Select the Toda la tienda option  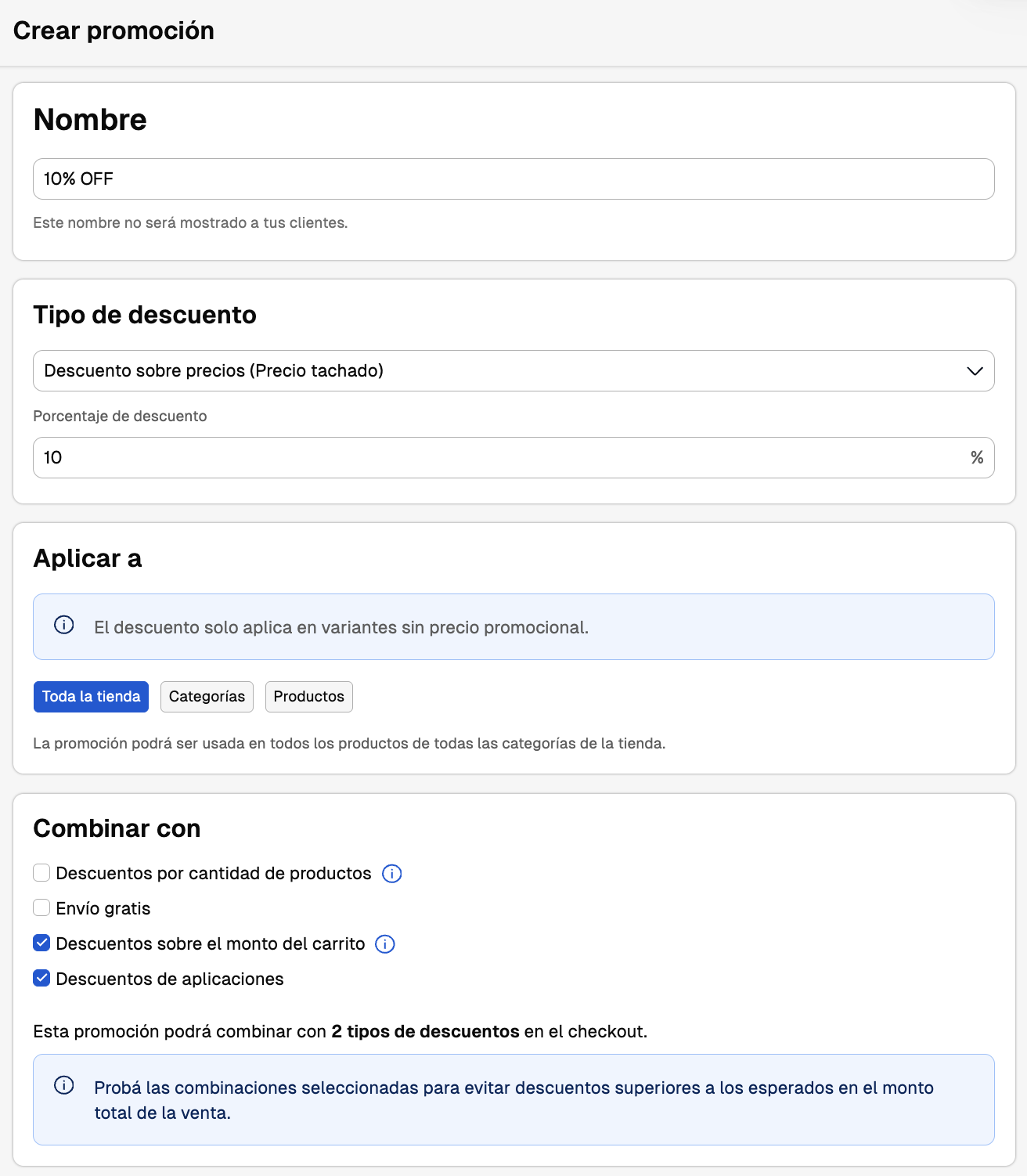[91, 697]
